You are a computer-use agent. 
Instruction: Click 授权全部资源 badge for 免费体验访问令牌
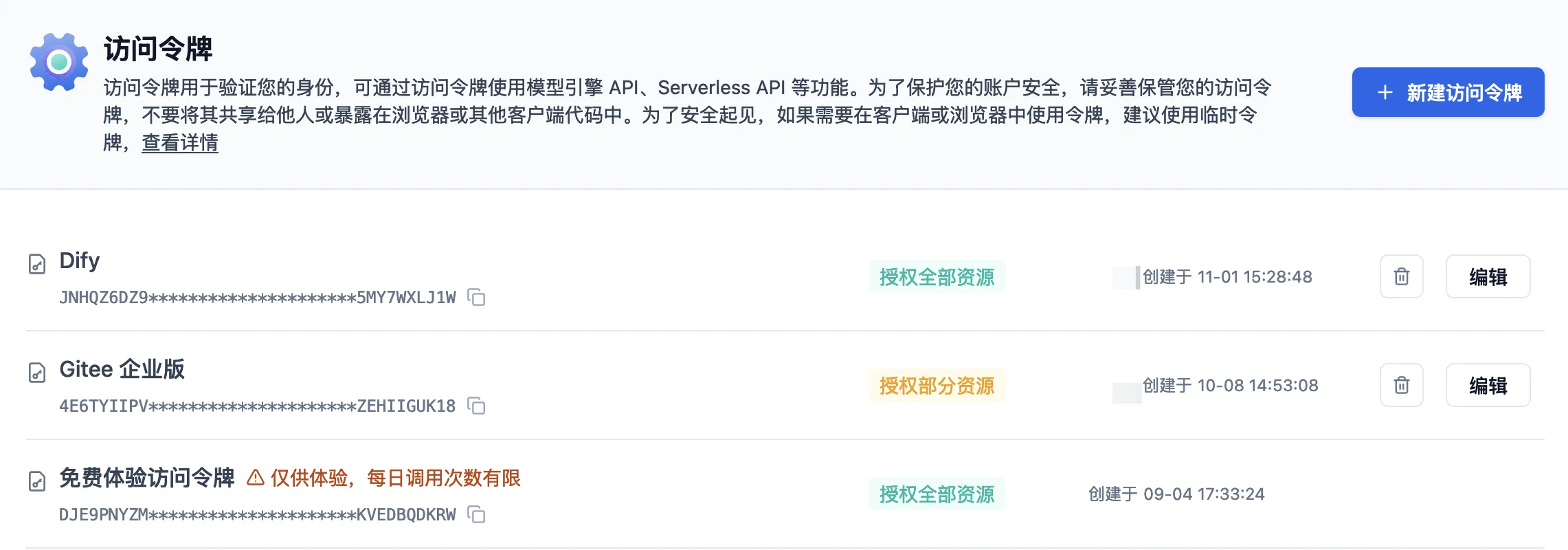[937, 494]
